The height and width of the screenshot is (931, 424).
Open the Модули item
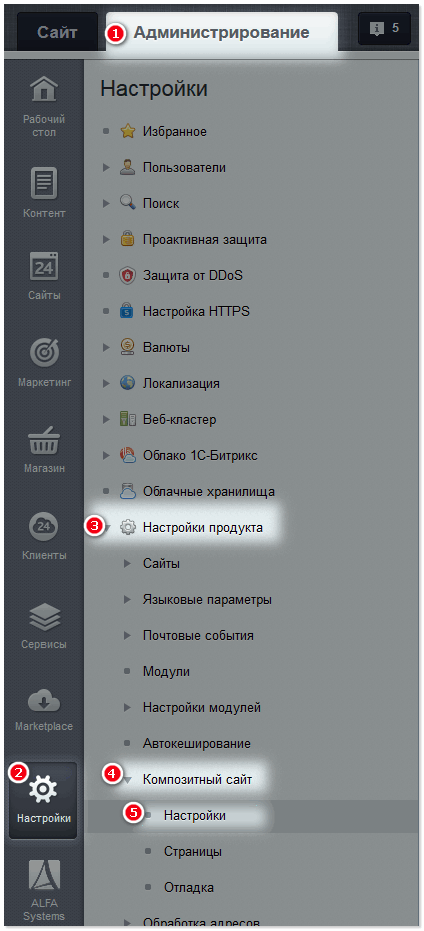pos(166,672)
